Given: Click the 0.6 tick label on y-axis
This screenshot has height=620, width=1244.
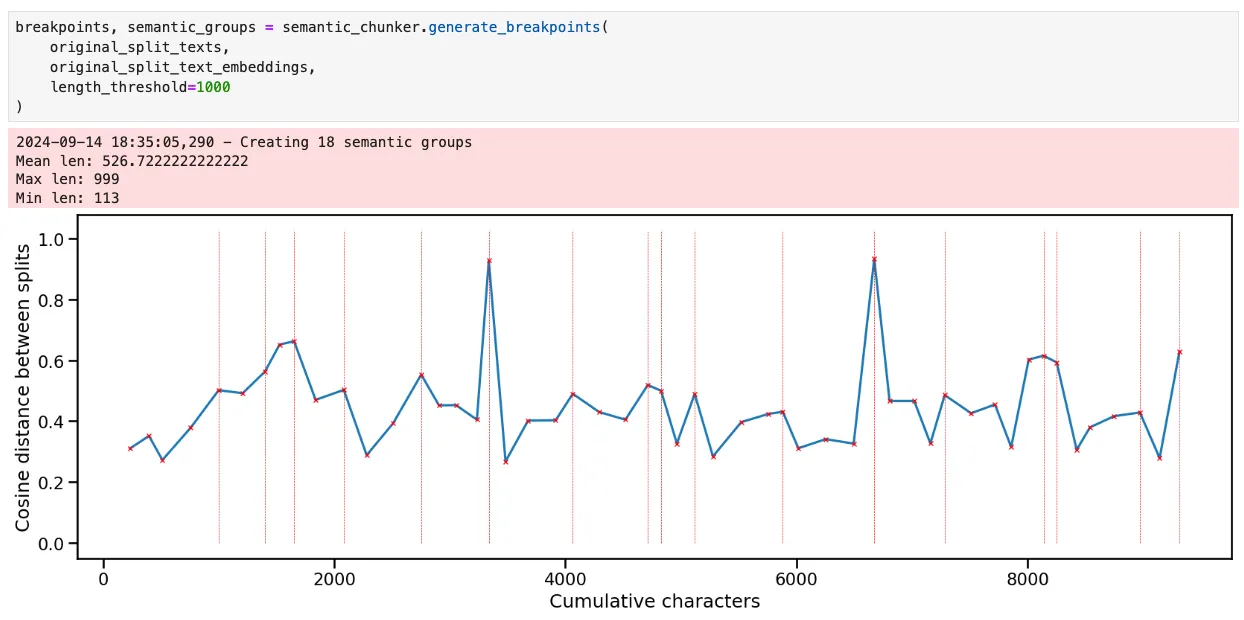Looking at the screenshot, I should click(x=49, y=361).
